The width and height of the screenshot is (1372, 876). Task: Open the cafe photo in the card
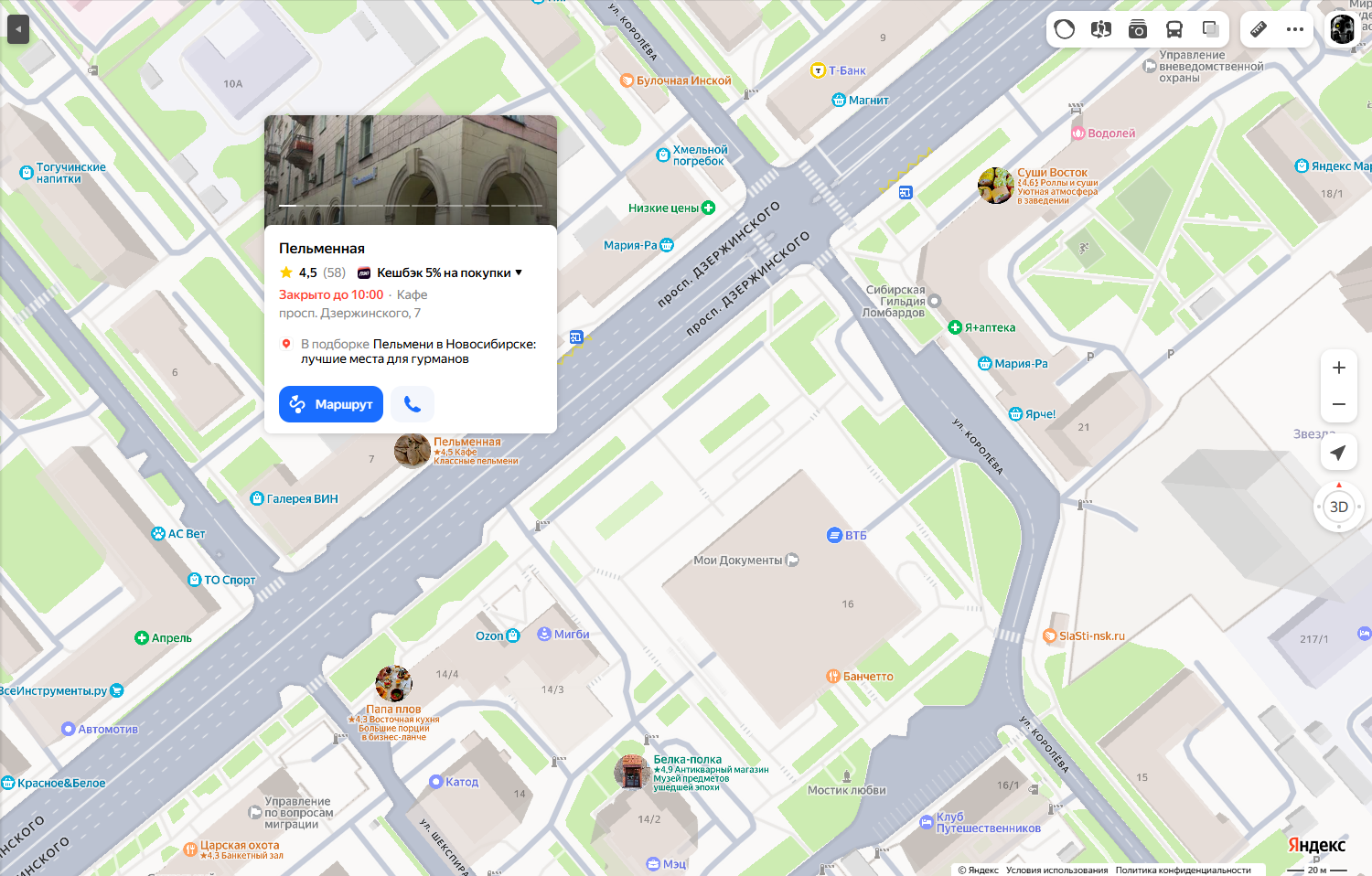(x=411, y=170)
